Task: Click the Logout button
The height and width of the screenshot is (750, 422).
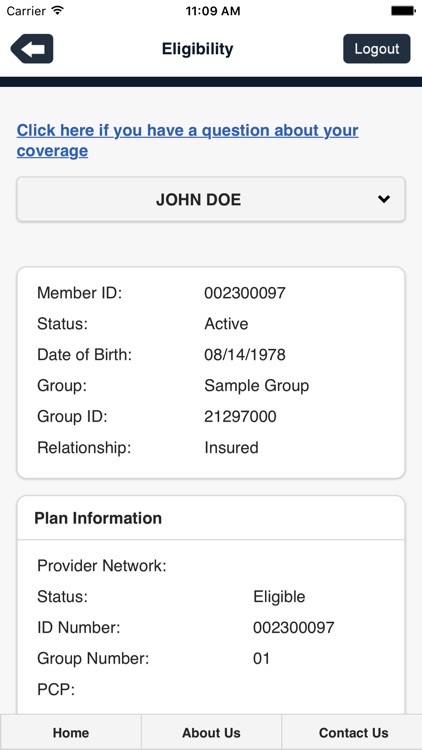Action: 377,49
